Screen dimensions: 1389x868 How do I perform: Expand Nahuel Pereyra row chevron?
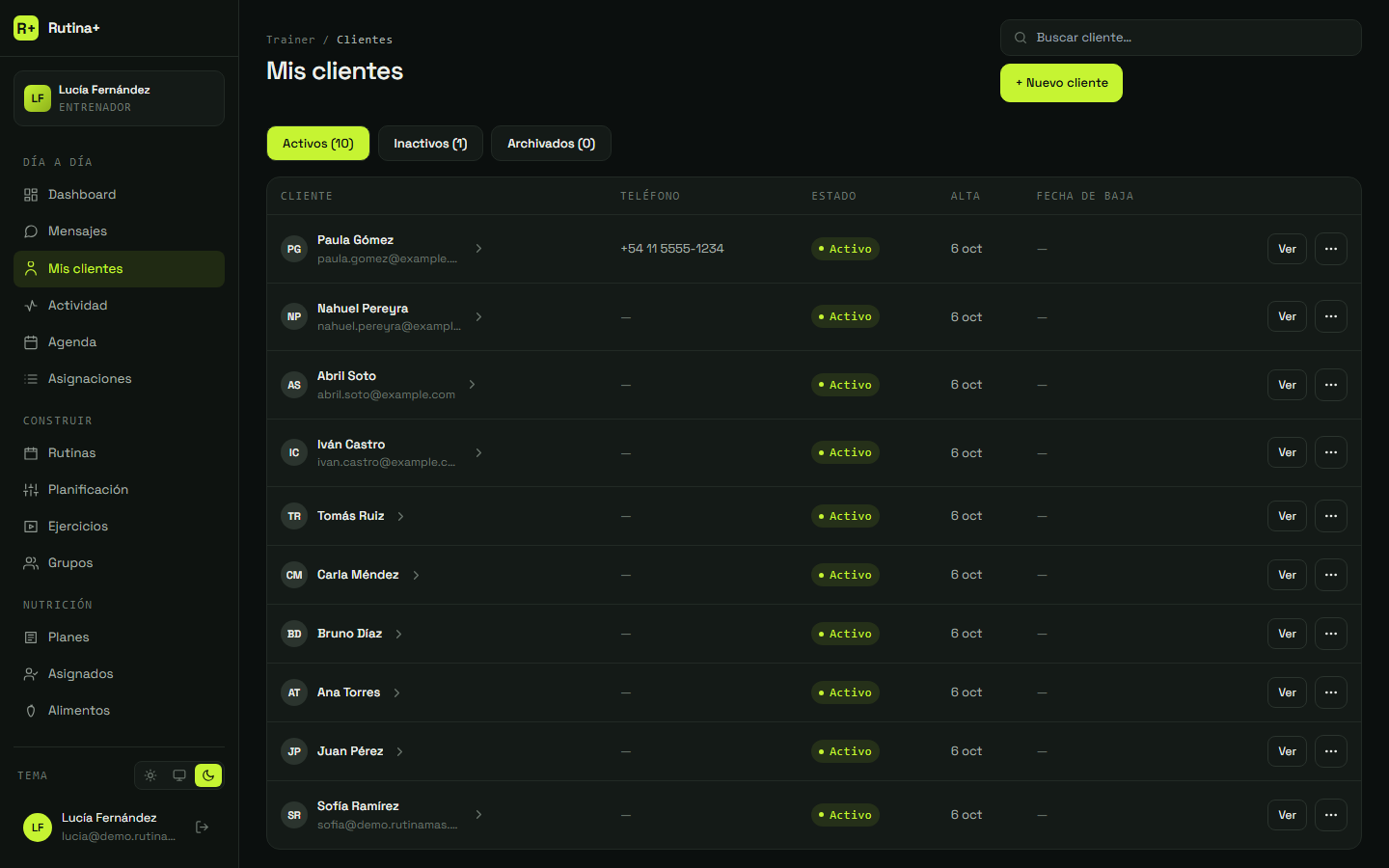click(x=478, y=316)
